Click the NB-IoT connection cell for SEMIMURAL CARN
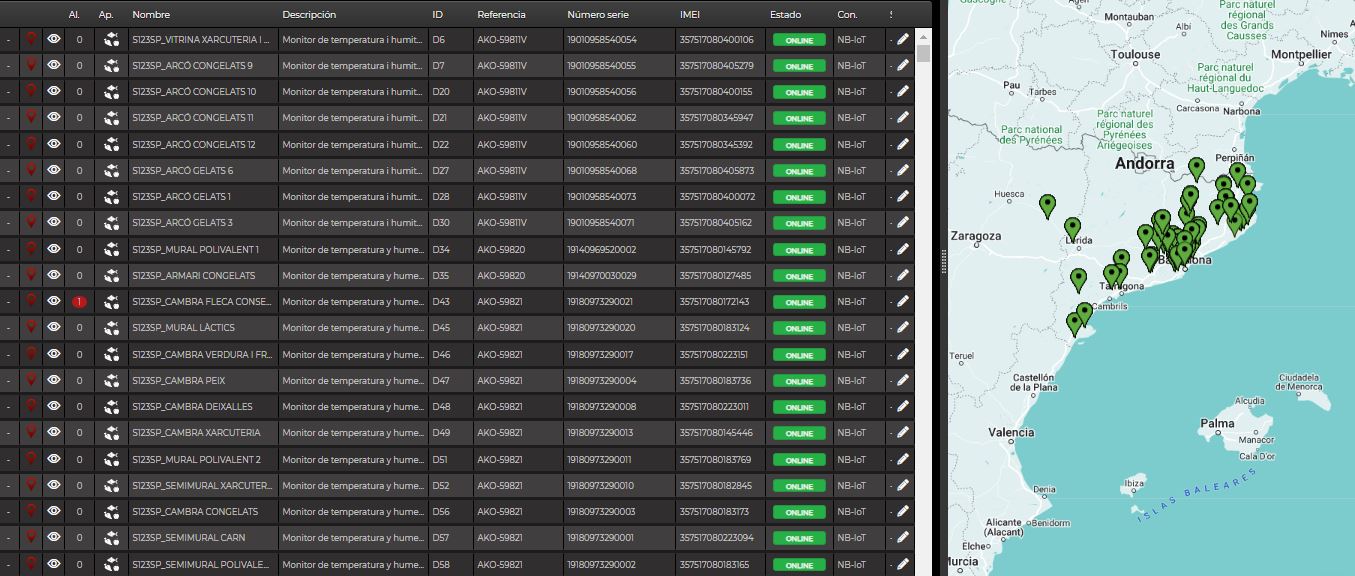Viewport: 1355px width, 576px height. coord(851,538)
